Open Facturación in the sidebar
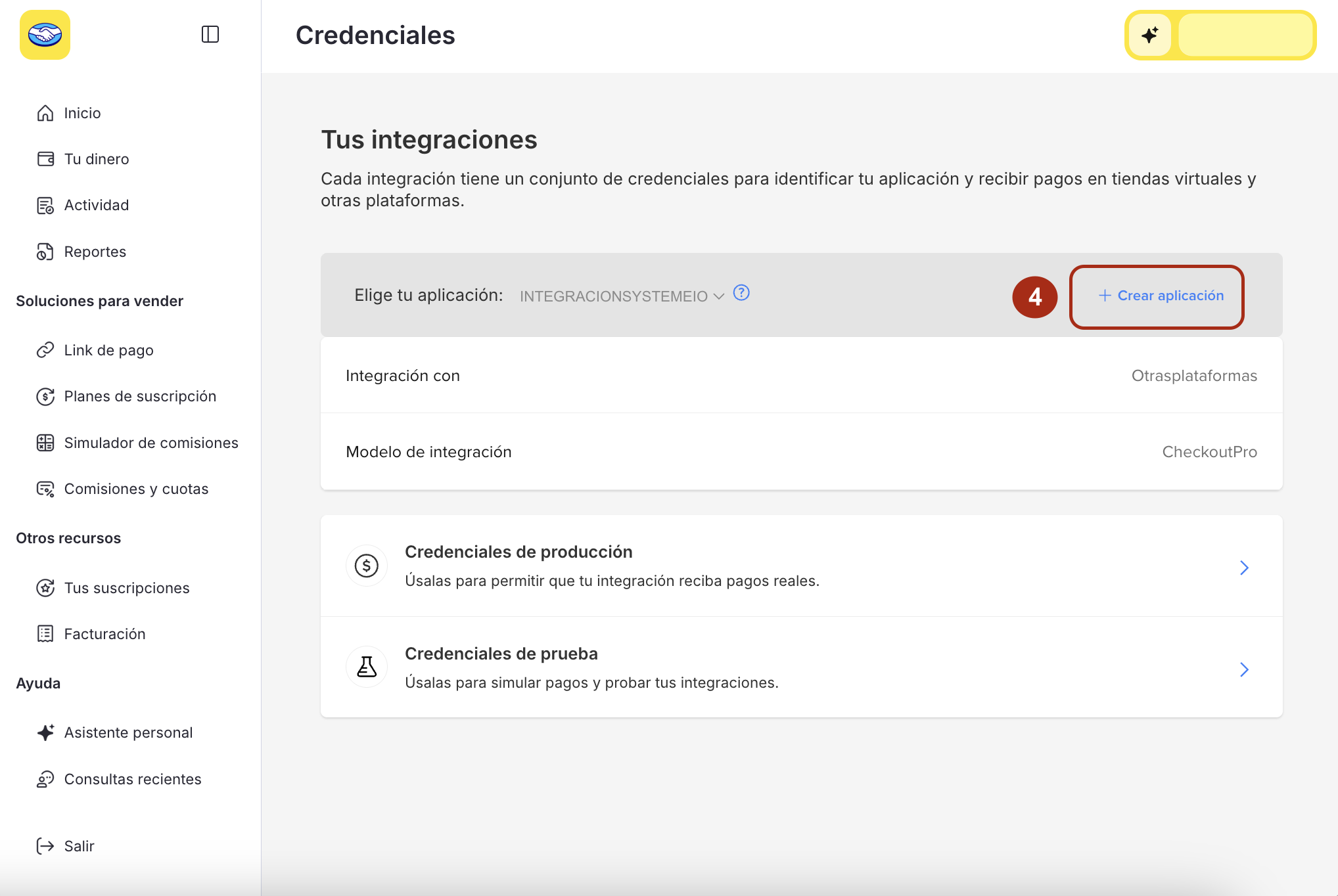 (x=105, y=634)
